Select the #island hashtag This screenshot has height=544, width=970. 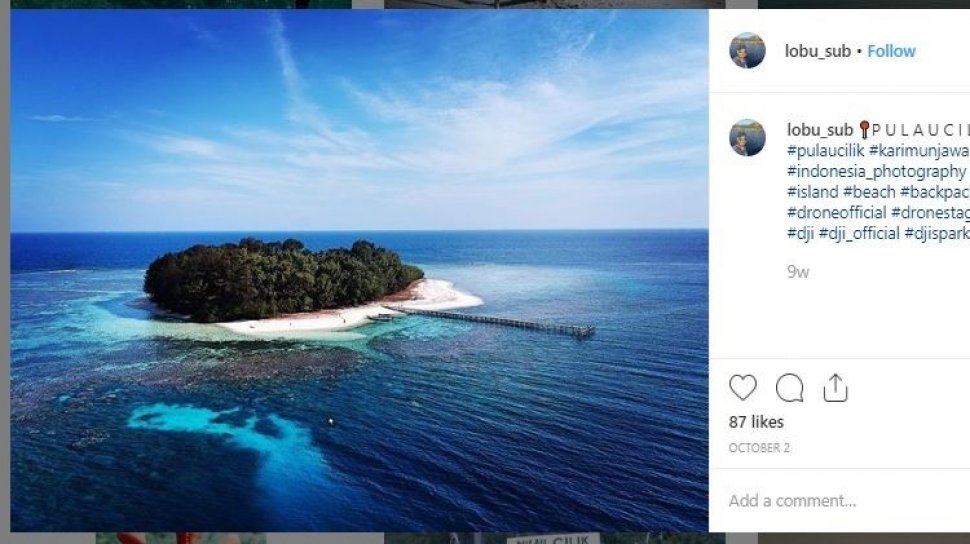[x=813, y=192]
